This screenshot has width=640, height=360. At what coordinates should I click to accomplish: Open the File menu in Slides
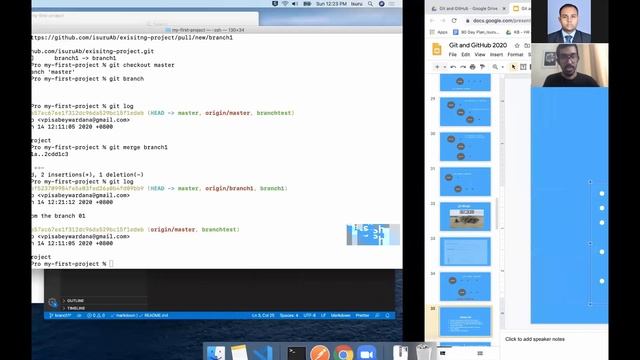(x=453, y=54)
